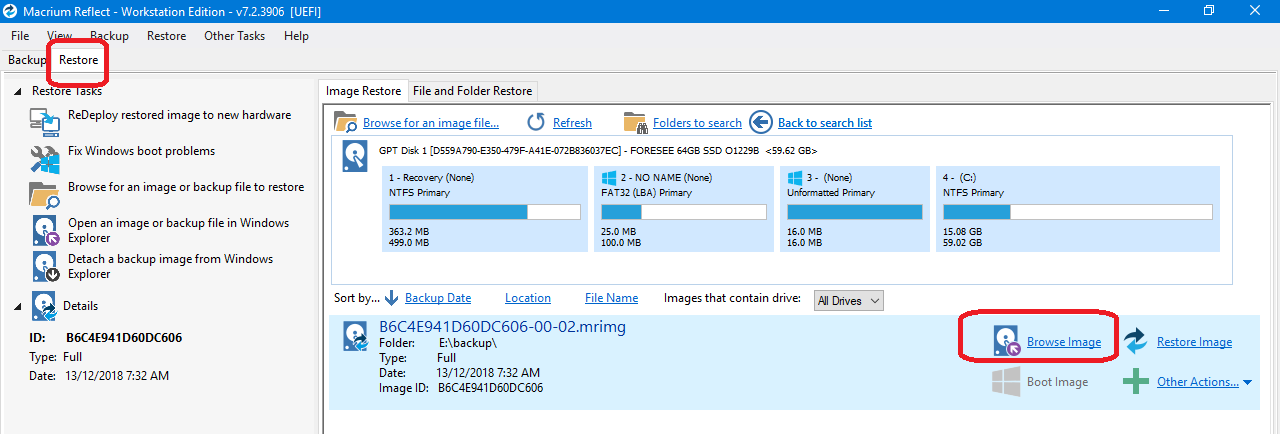The height and width of the screenshot is (434, 1280).
Task: Click the Restore Image link
Action: 1194,342
